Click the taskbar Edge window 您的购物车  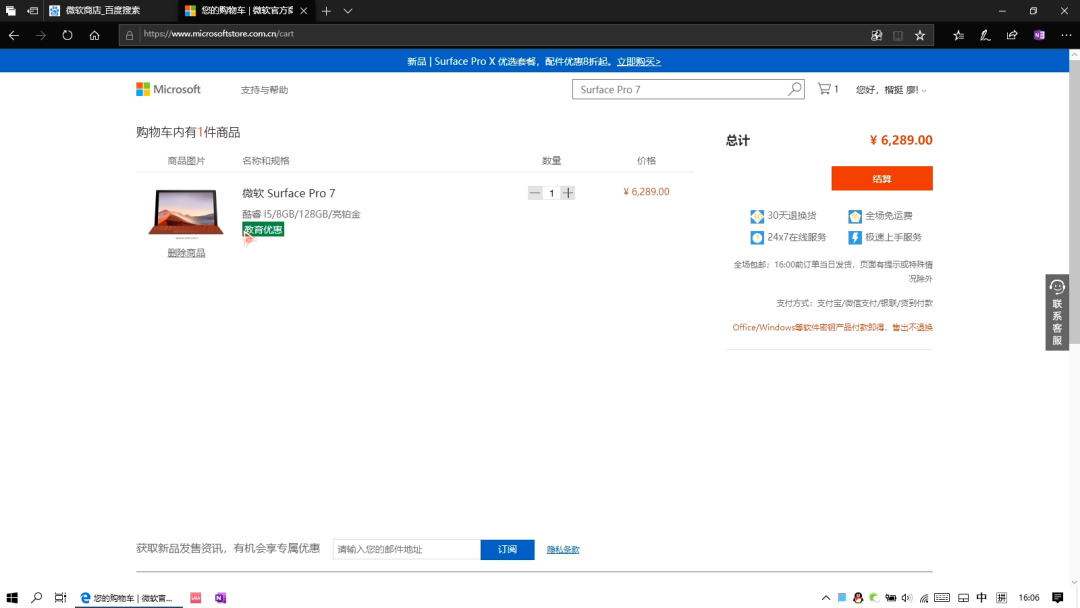(128, 598)
